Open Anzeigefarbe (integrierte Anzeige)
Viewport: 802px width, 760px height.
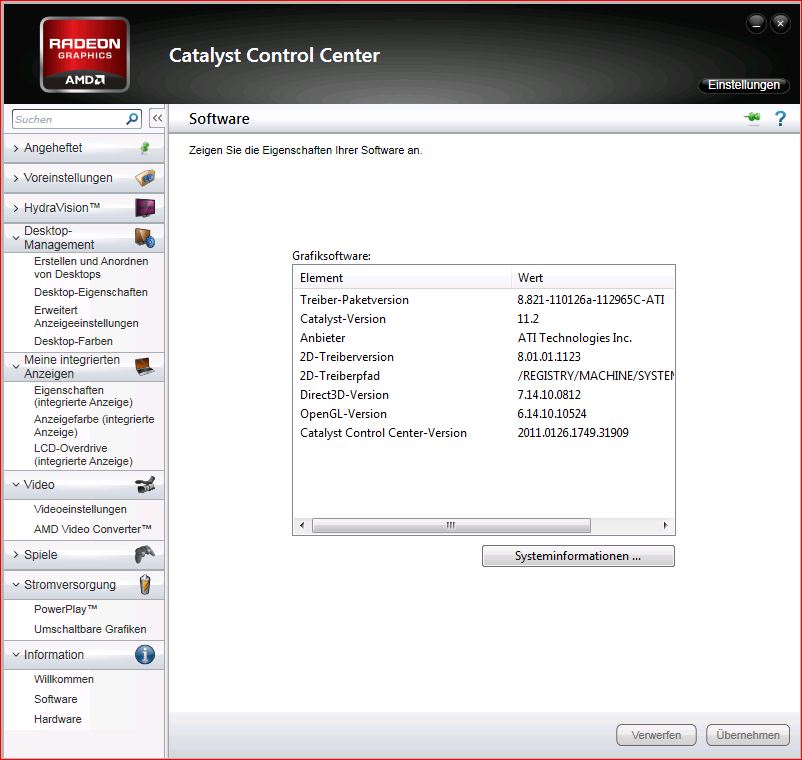94,426
